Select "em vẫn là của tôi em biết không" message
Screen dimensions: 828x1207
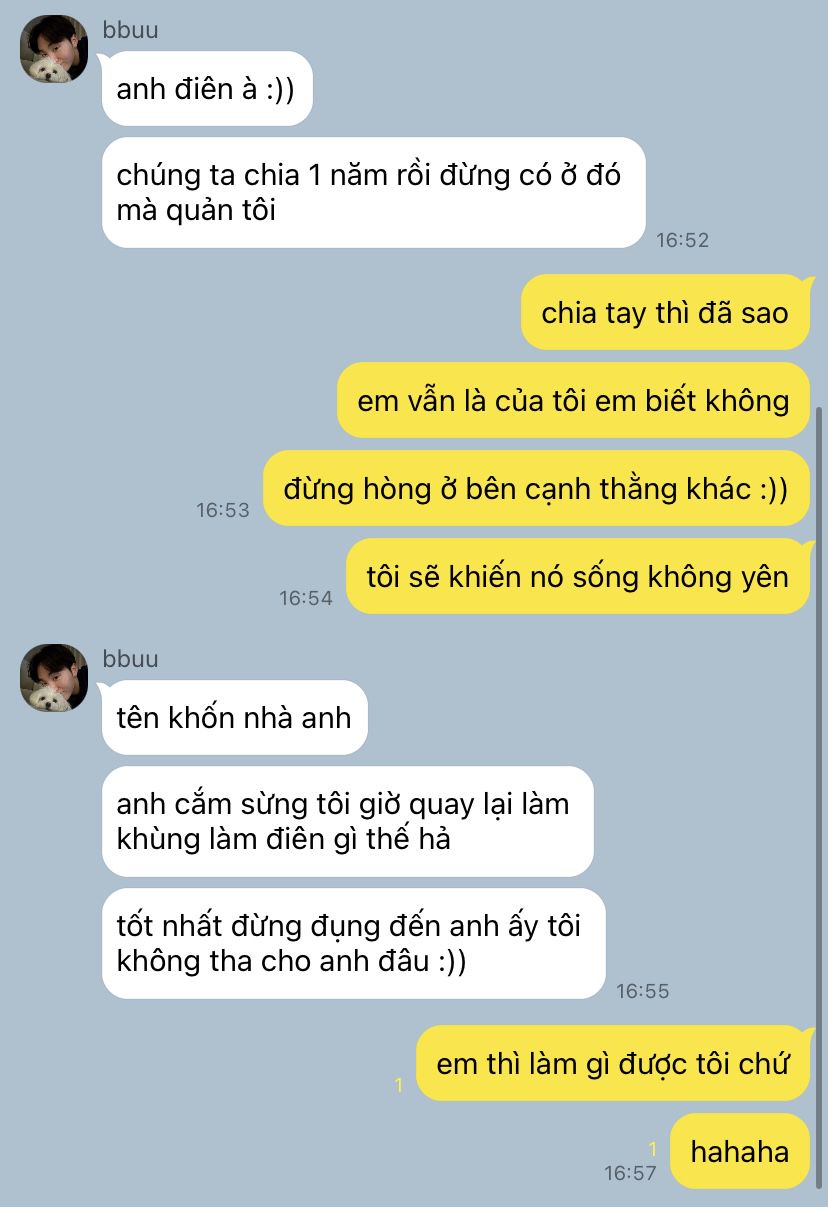coord(573,400)
